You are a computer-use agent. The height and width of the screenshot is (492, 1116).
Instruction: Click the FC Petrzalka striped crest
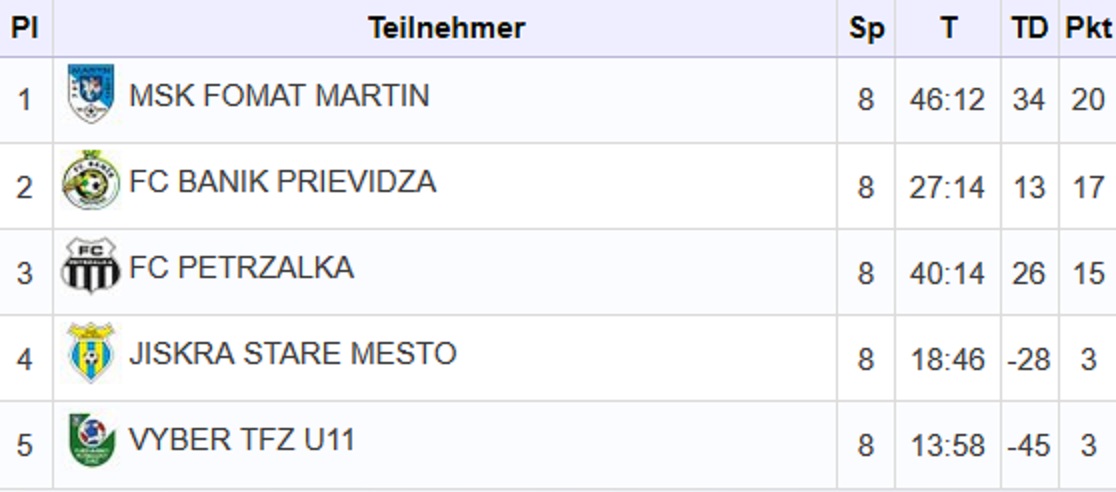tap(90, 266)
